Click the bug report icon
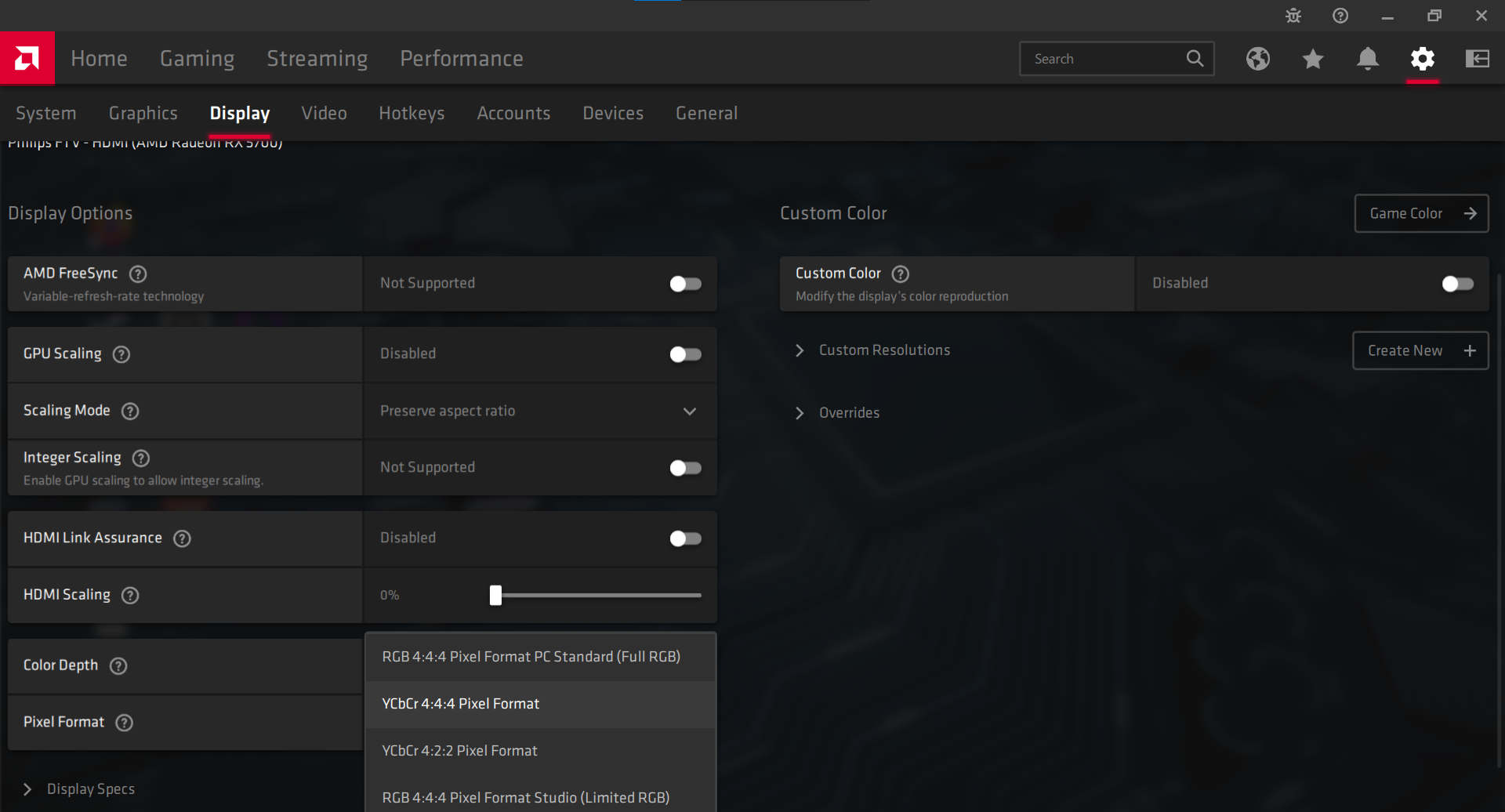Image resolution: width=1505 pixels, height=812 pixels. pyautogui.click(x=1293, y=15)
